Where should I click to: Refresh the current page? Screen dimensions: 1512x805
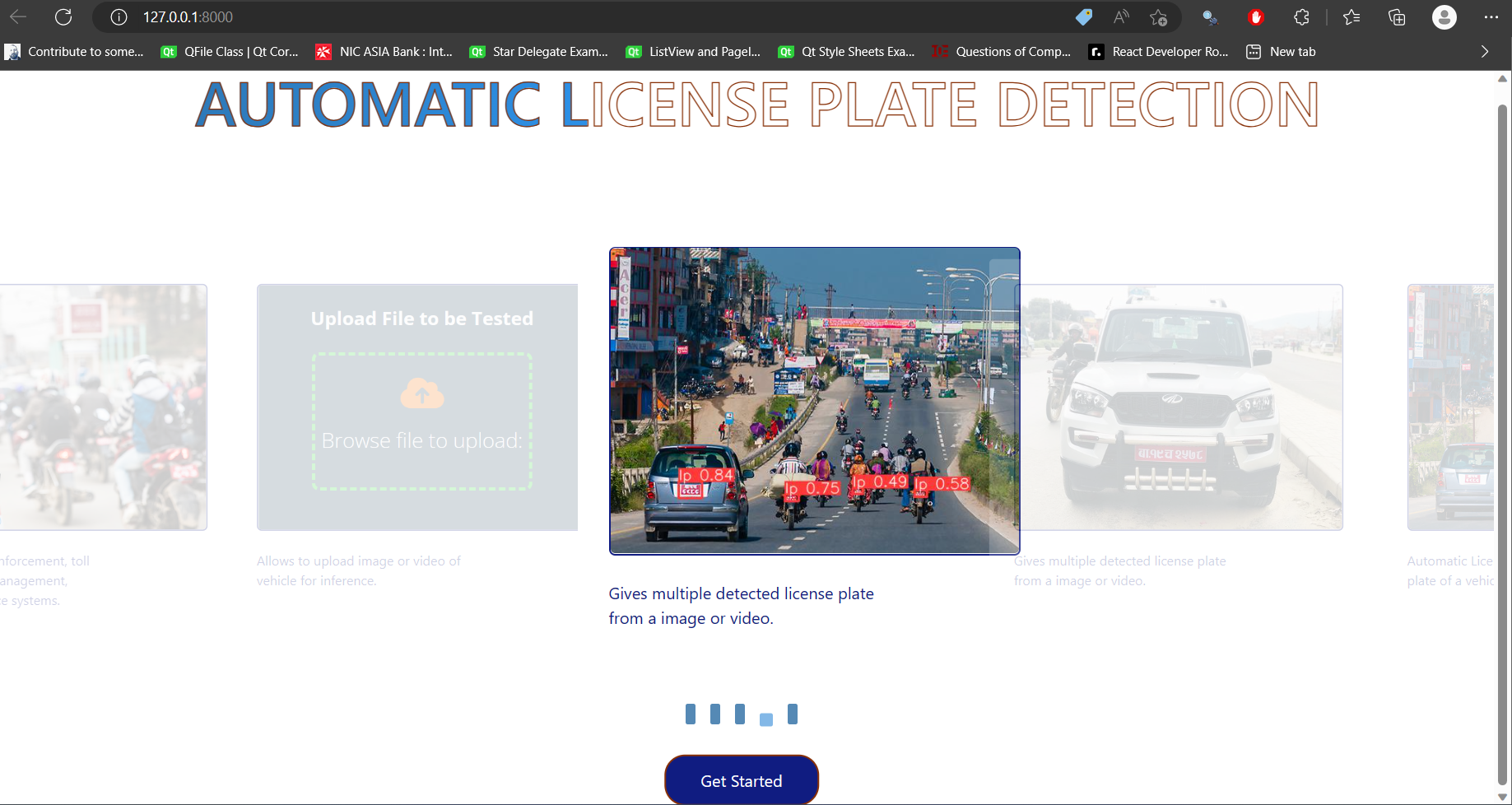[x=63, y=17]
